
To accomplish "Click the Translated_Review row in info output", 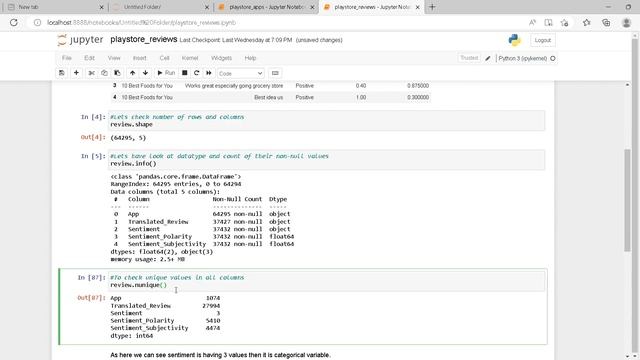I will pos(202,222).
